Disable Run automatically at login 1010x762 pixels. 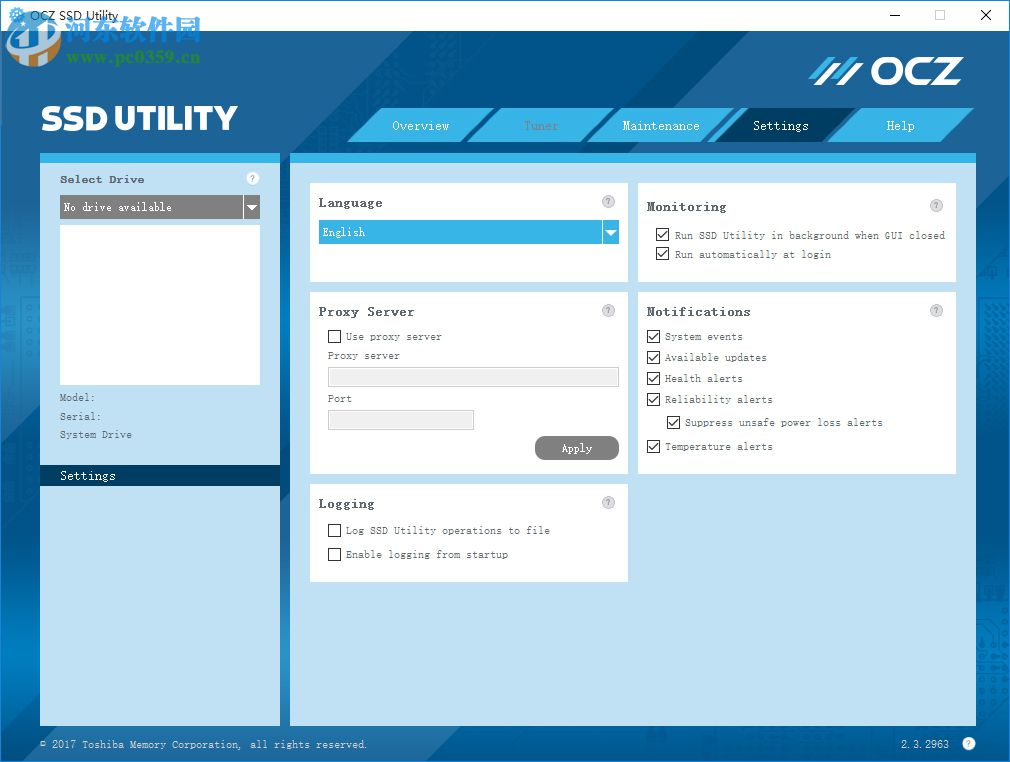662,254
